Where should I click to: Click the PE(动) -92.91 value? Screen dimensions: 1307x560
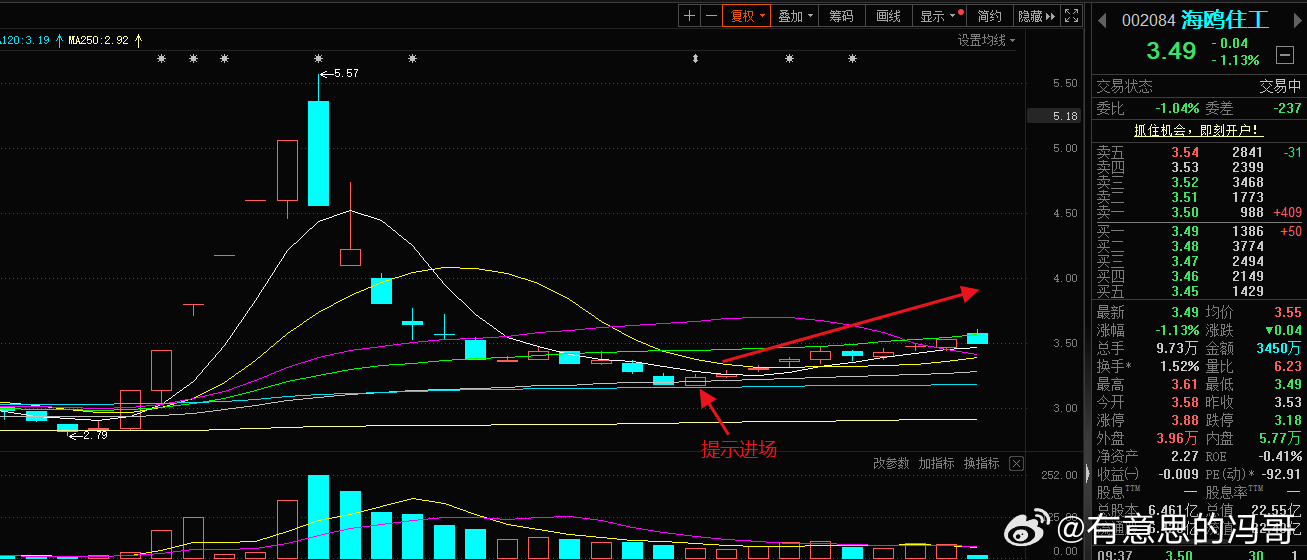(x=1282, y=474)
